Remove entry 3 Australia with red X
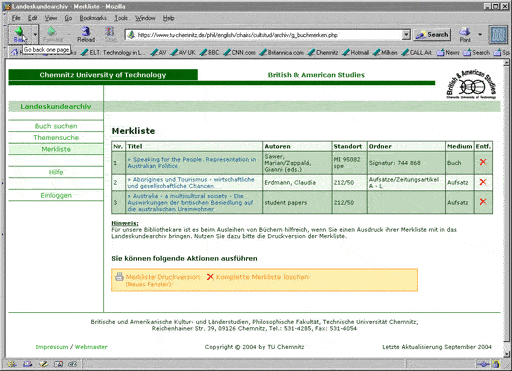 click(483, 202)
